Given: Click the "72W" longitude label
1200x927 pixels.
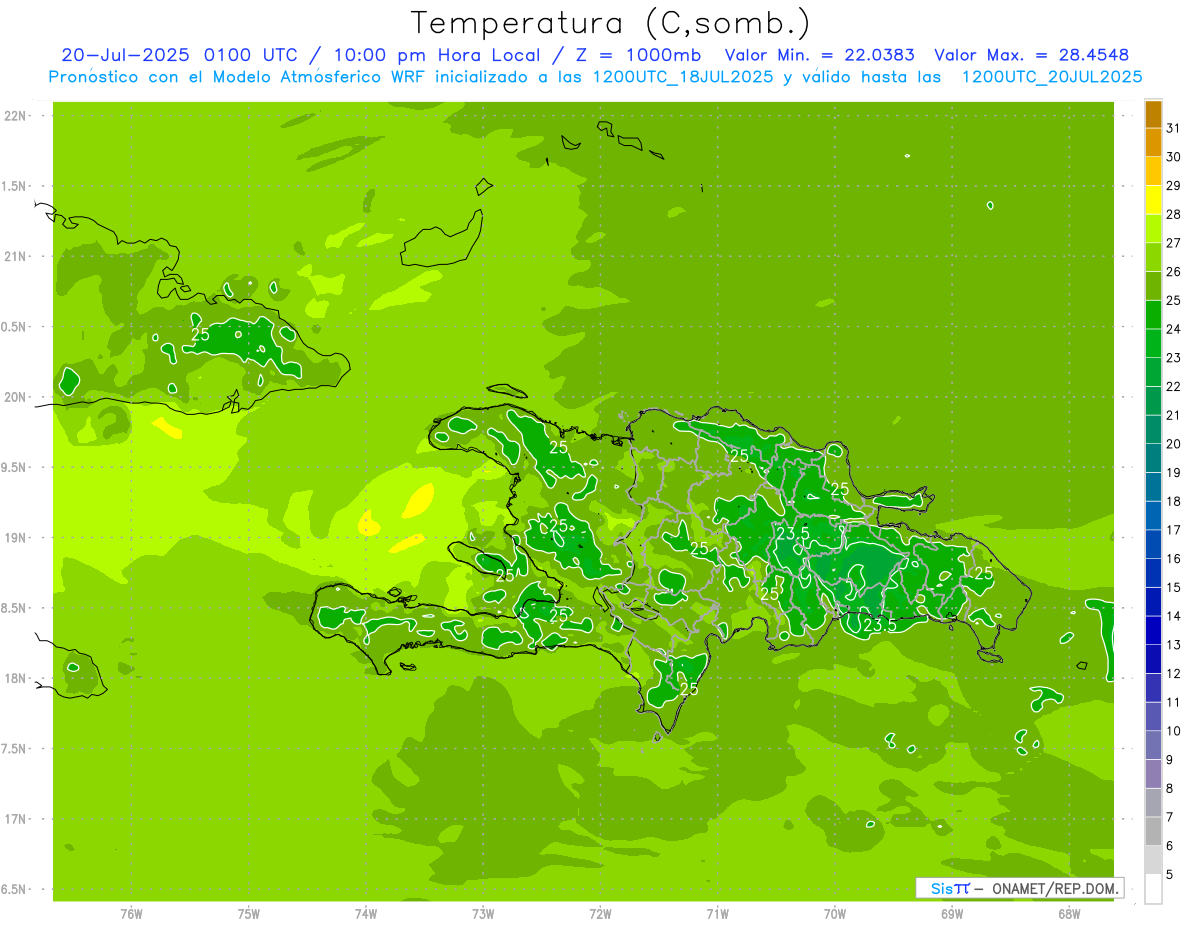Looking at the screenshot, I should (600, 913).
